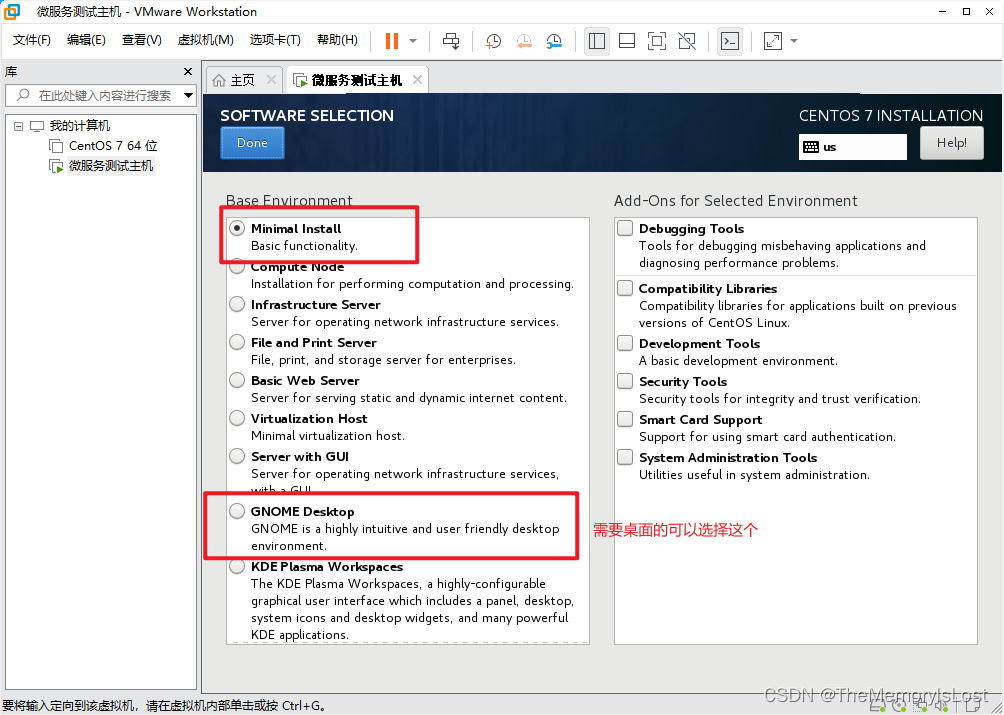1004x715 pixels.
Task: Revert the VM to its previous snapshot
Action: click(x=524, y=41)
